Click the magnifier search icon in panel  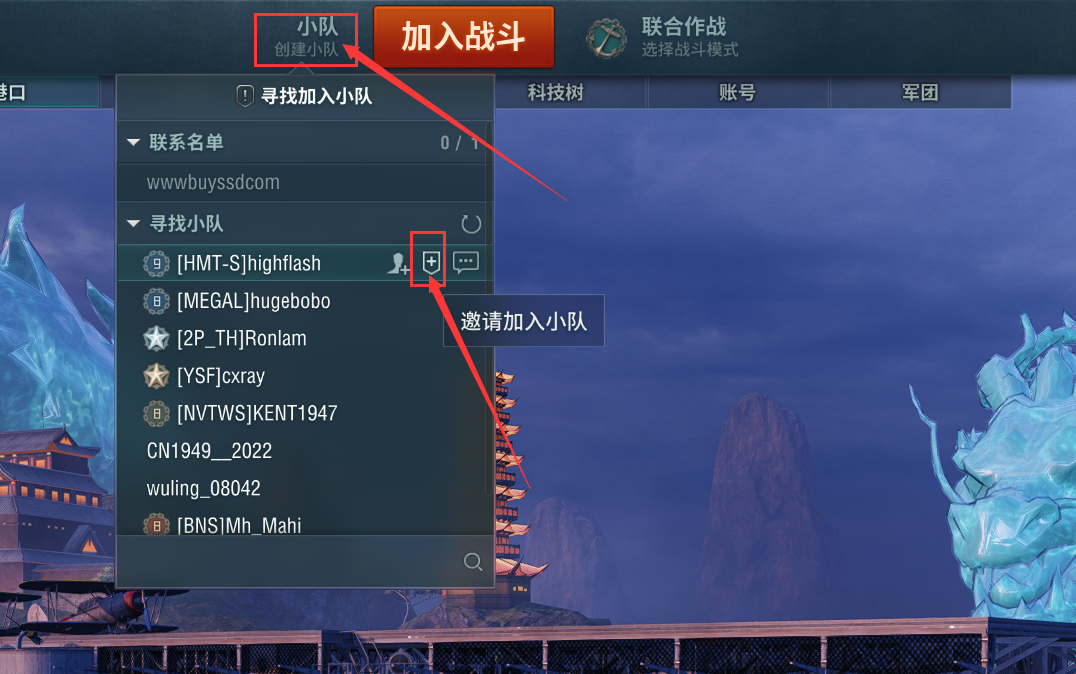473,561
